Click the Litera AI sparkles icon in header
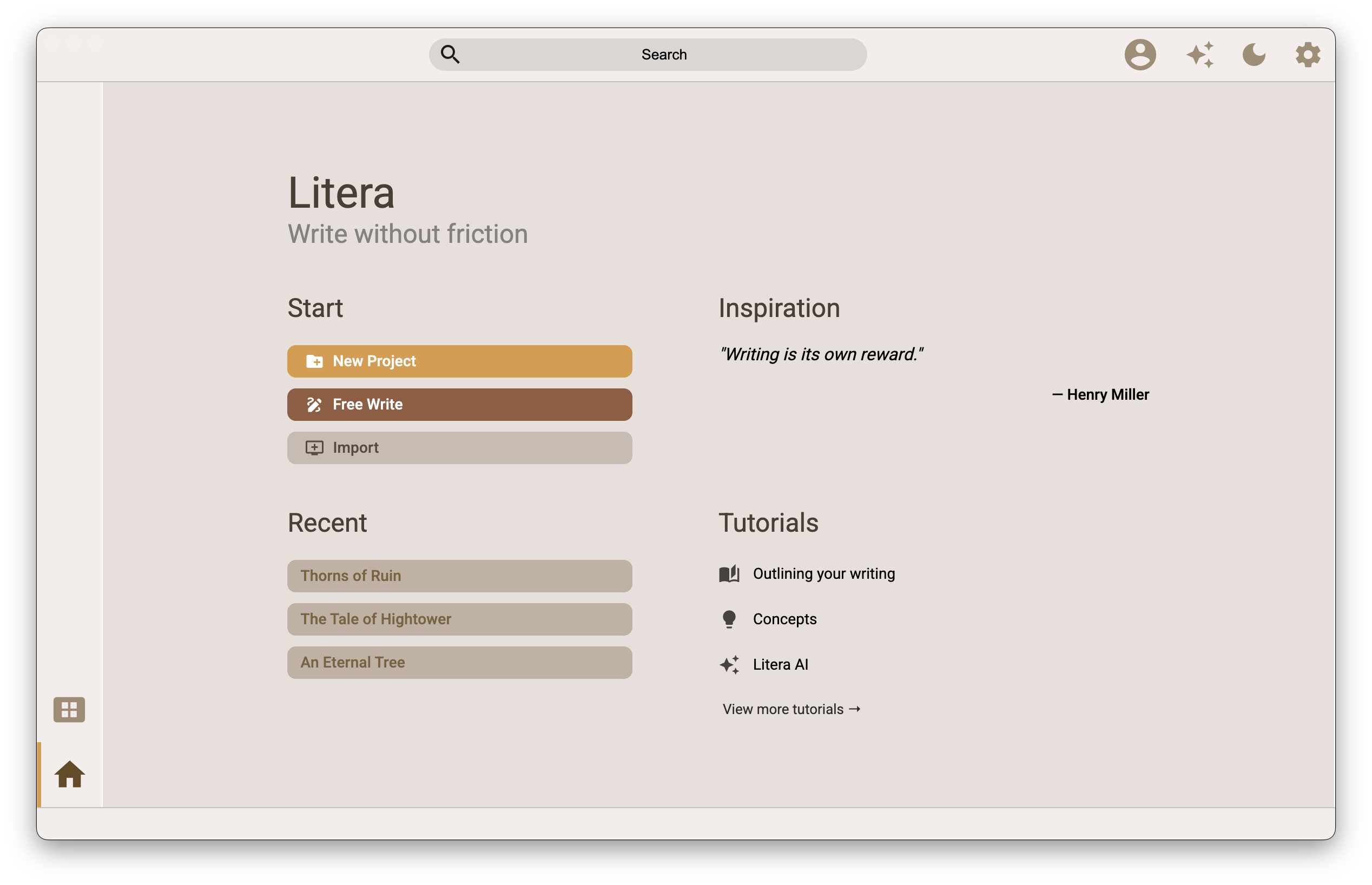The height and width of the screenshot is (885, 1372). (1200, 55)
